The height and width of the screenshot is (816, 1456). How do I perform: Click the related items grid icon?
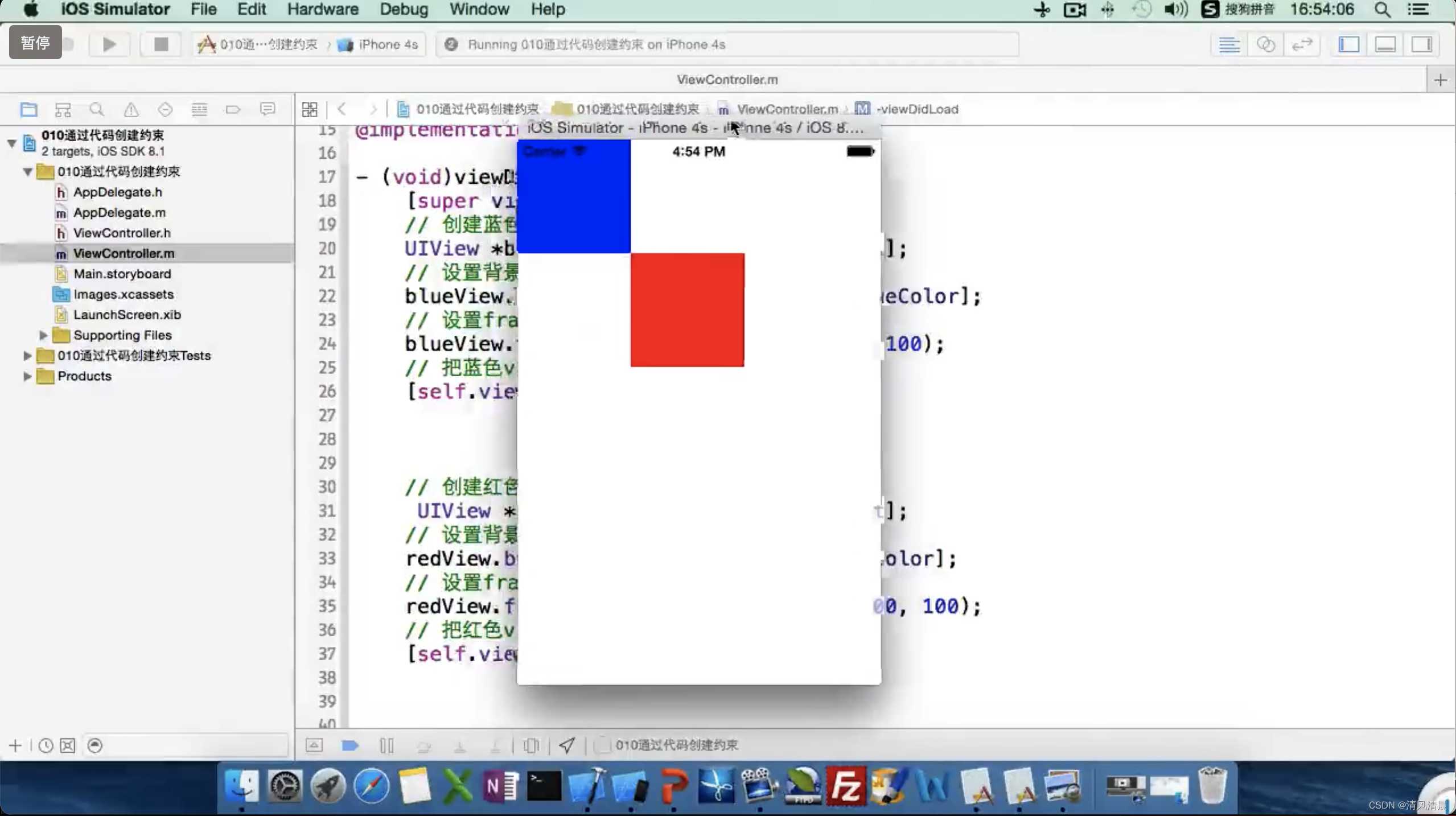pyautogui.click(x=310, y=109)
